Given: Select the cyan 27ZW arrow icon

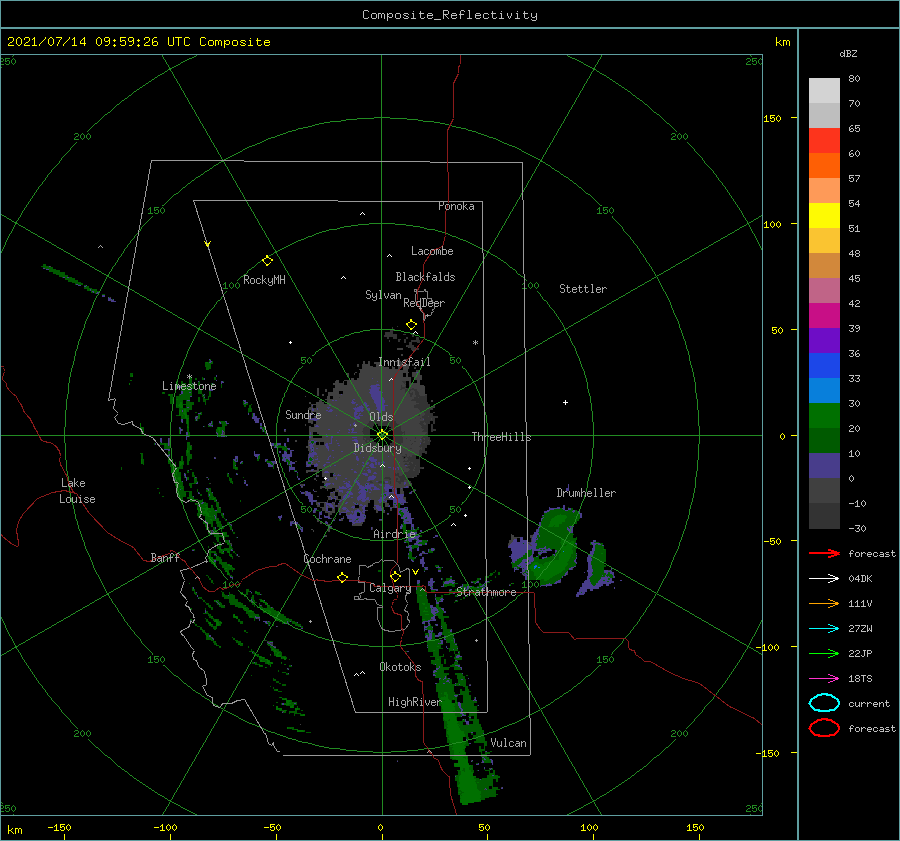Looking at the screenshot, I should pos(824,629).
